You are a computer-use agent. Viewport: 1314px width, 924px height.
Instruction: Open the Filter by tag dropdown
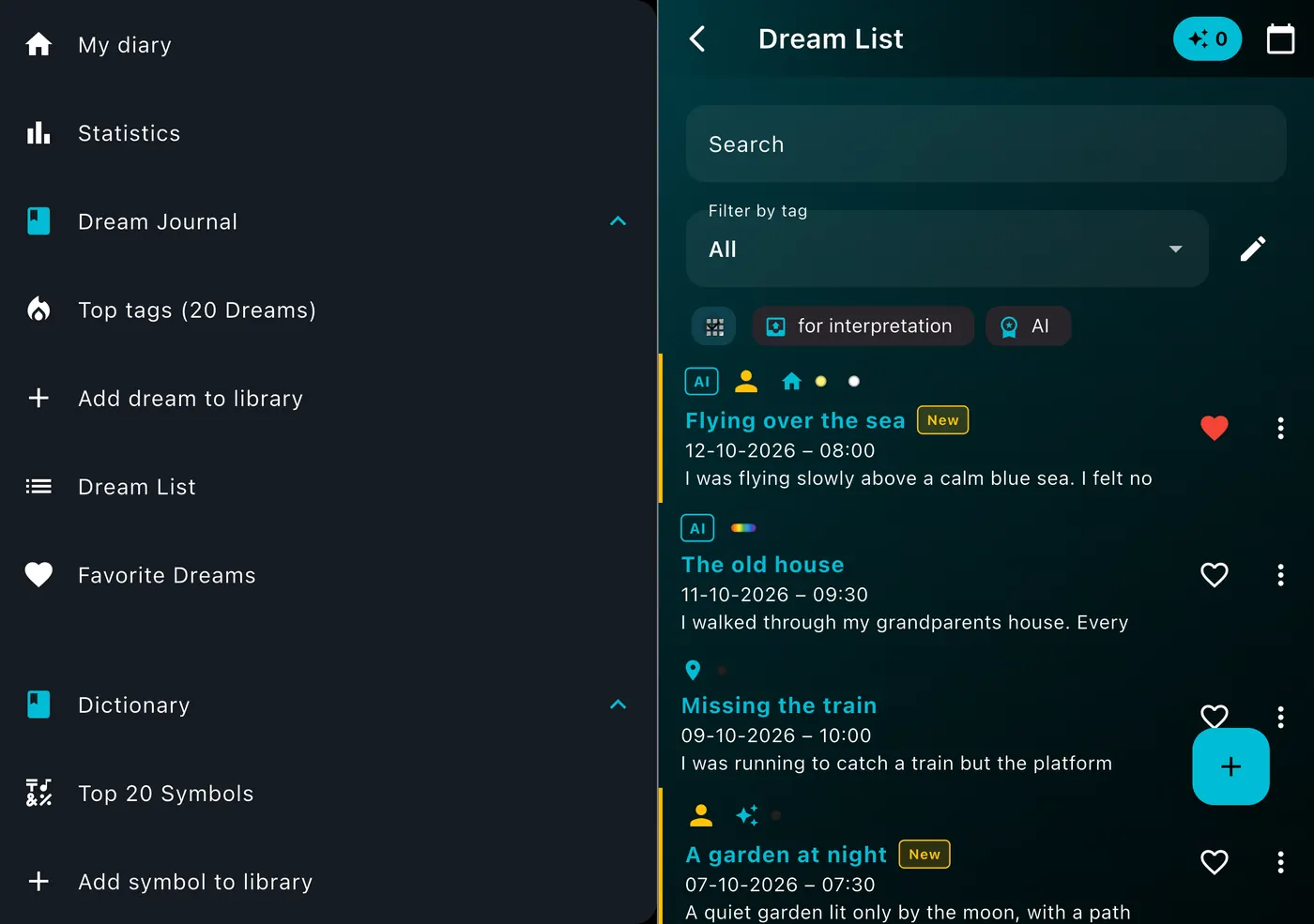(947, 249)
